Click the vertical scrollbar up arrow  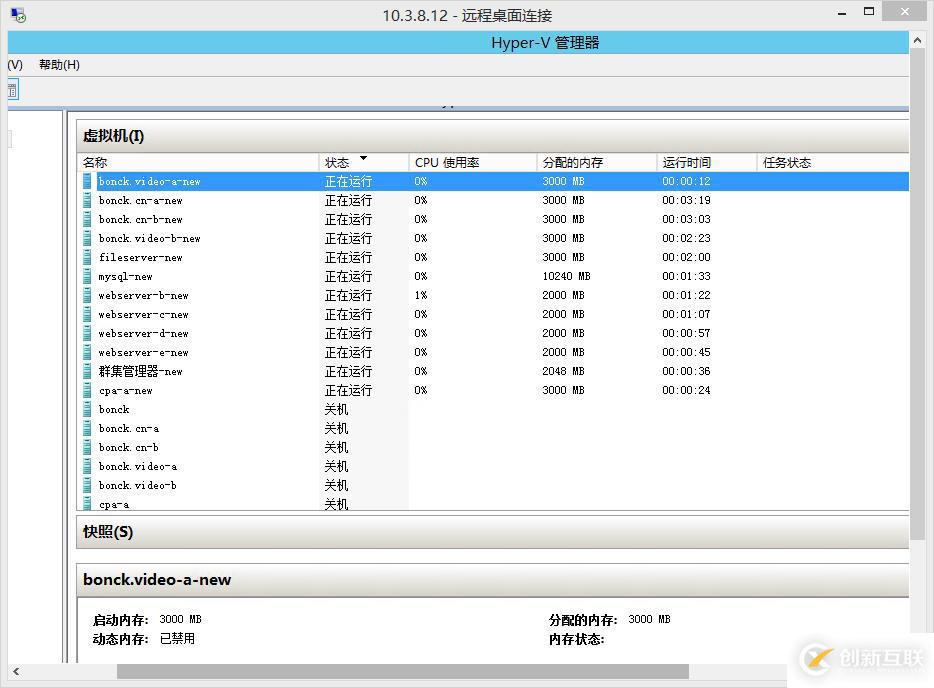coord(917,41)
